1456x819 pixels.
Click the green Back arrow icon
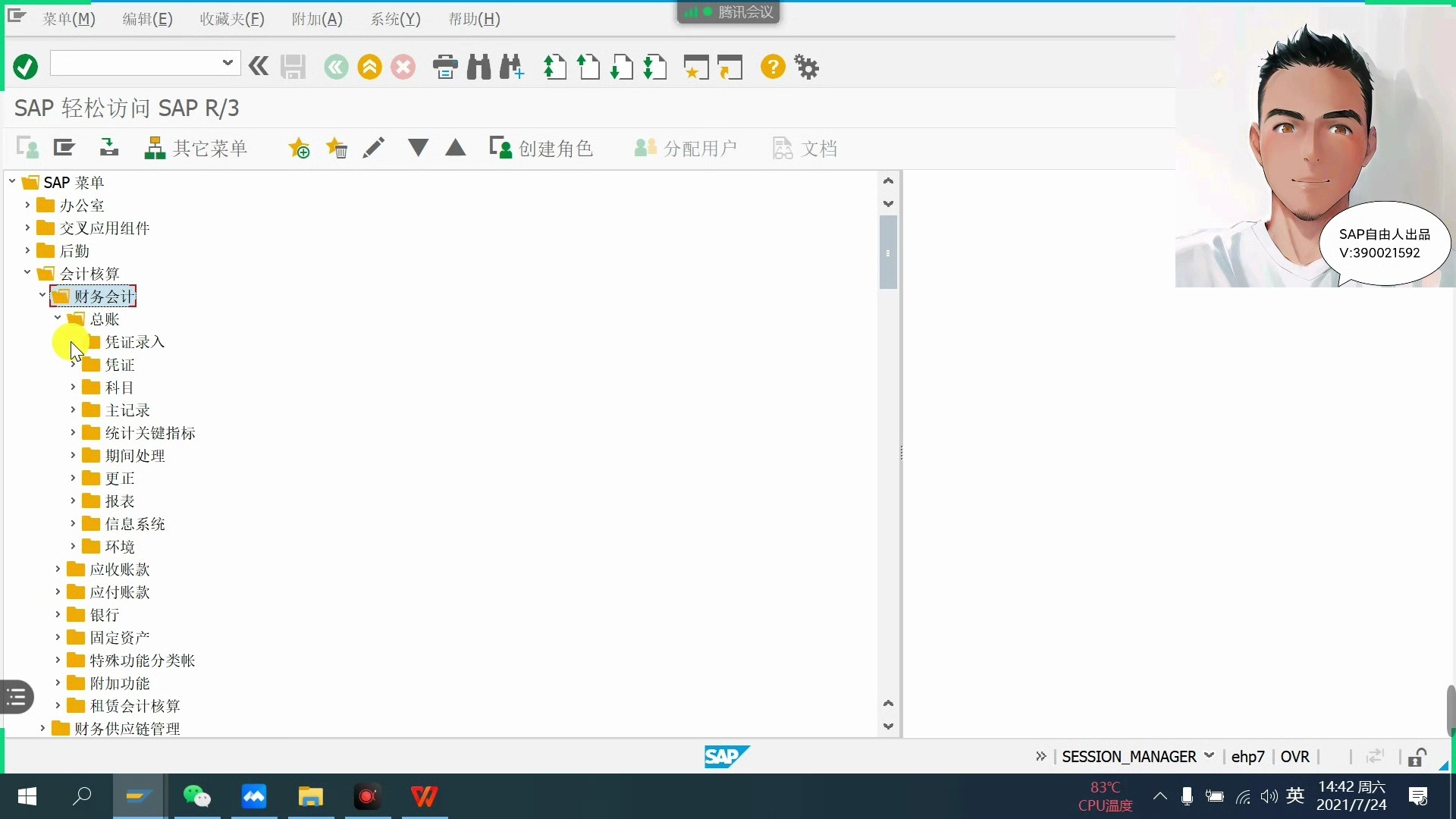336,67
